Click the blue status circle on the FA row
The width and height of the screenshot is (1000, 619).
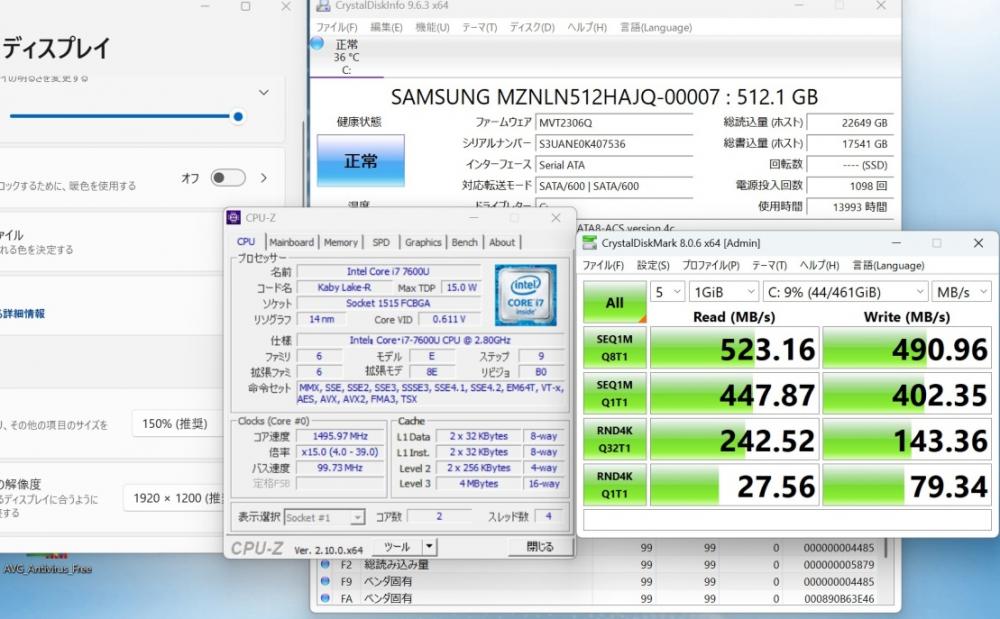tap(325, 598)
